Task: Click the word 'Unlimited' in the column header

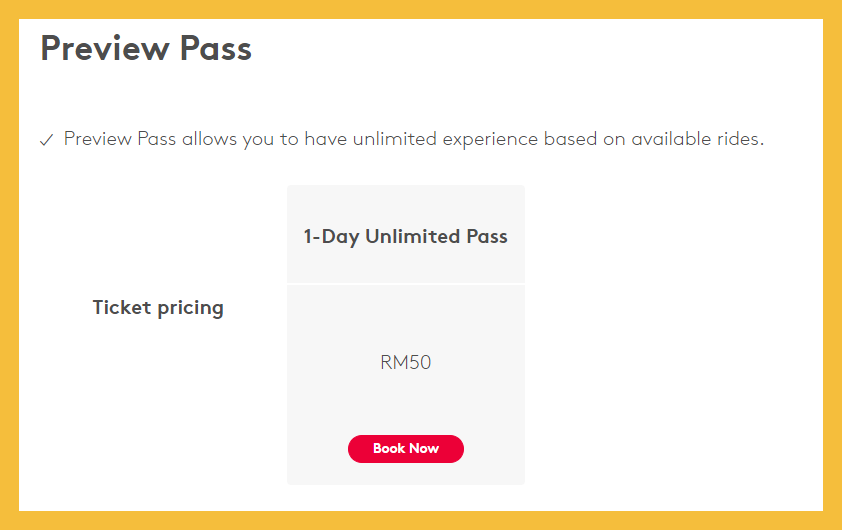Action: [x=410, y=237]
